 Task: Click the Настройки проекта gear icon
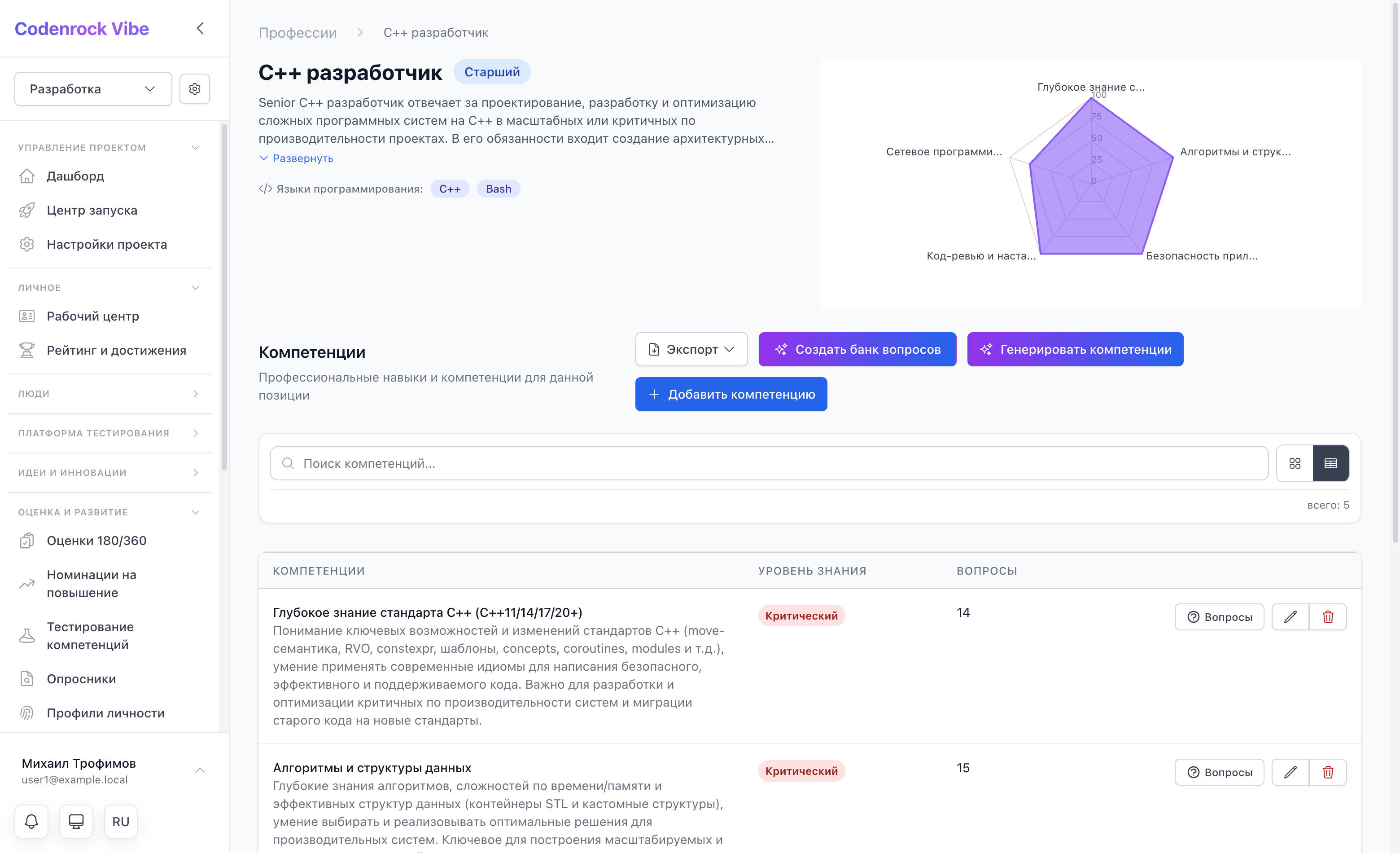click(27, 244)
